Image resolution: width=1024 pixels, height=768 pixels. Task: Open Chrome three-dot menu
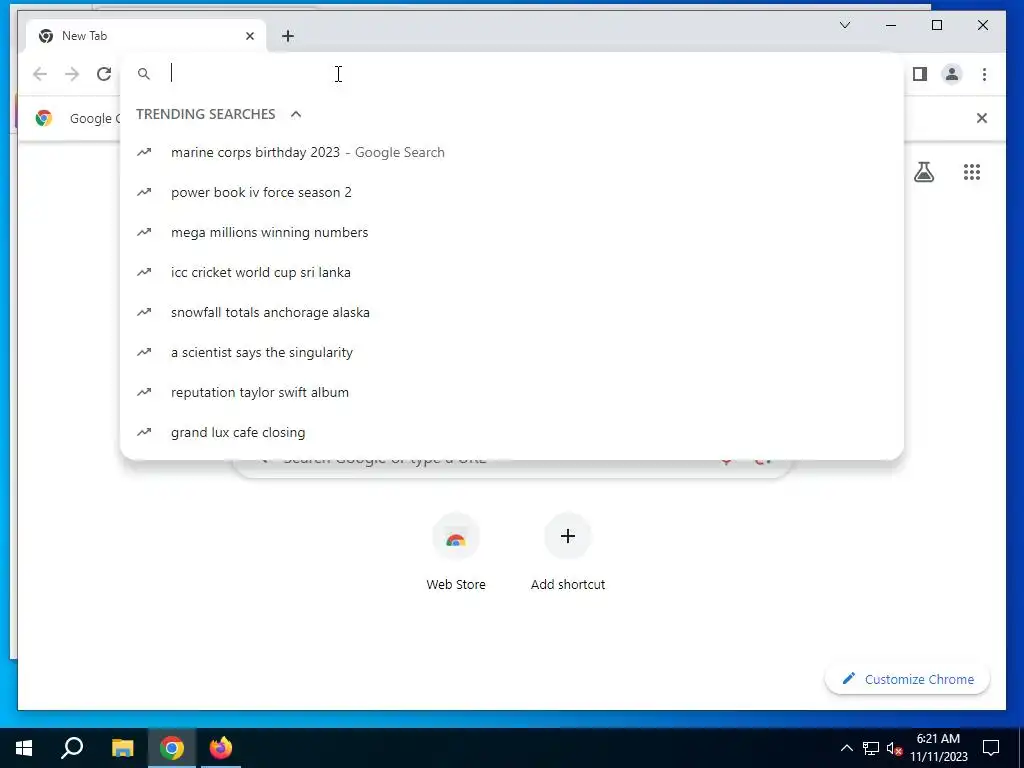pos(984,74)
